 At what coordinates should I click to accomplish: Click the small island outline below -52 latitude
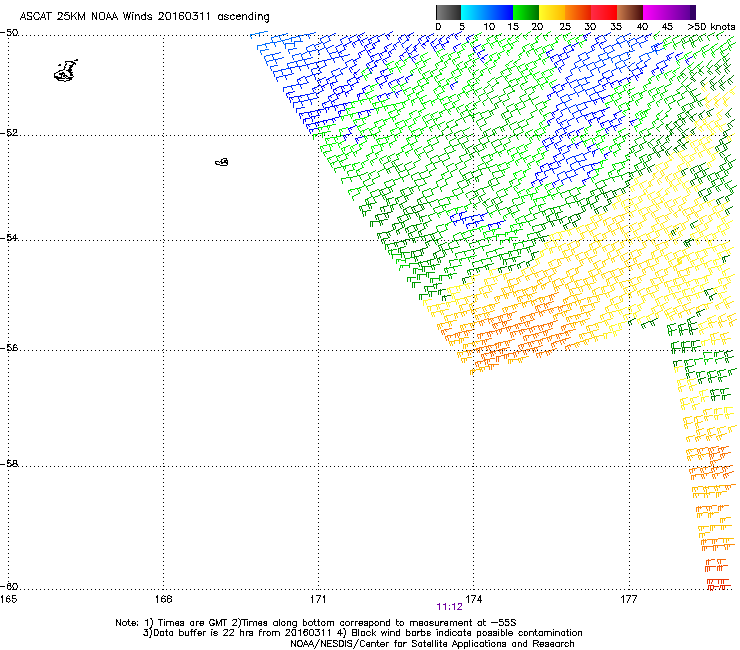[x=222, y=162]
